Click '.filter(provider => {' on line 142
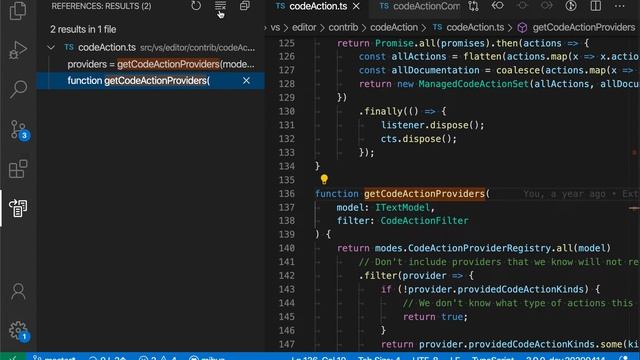Image resolution: width=640 pixels, height=360 pixels. point(416,276)
